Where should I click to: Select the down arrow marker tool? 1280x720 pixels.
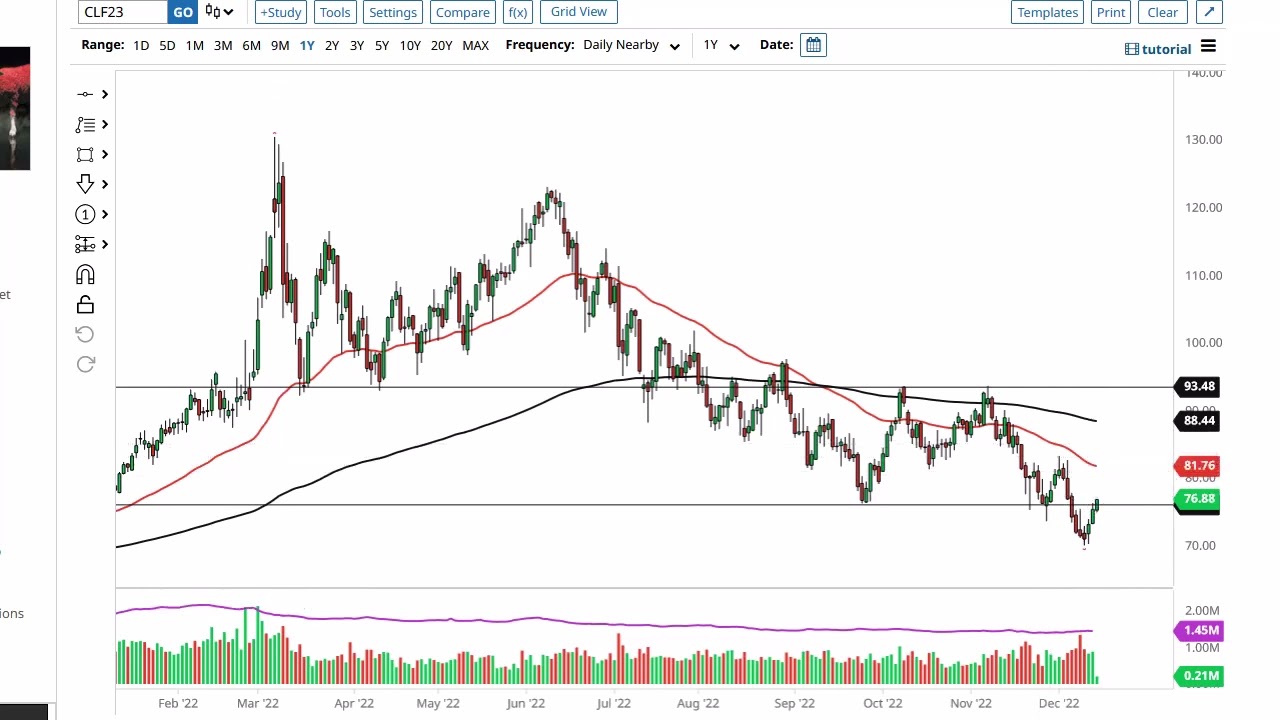pyautogui.click(x=85, y=184)
